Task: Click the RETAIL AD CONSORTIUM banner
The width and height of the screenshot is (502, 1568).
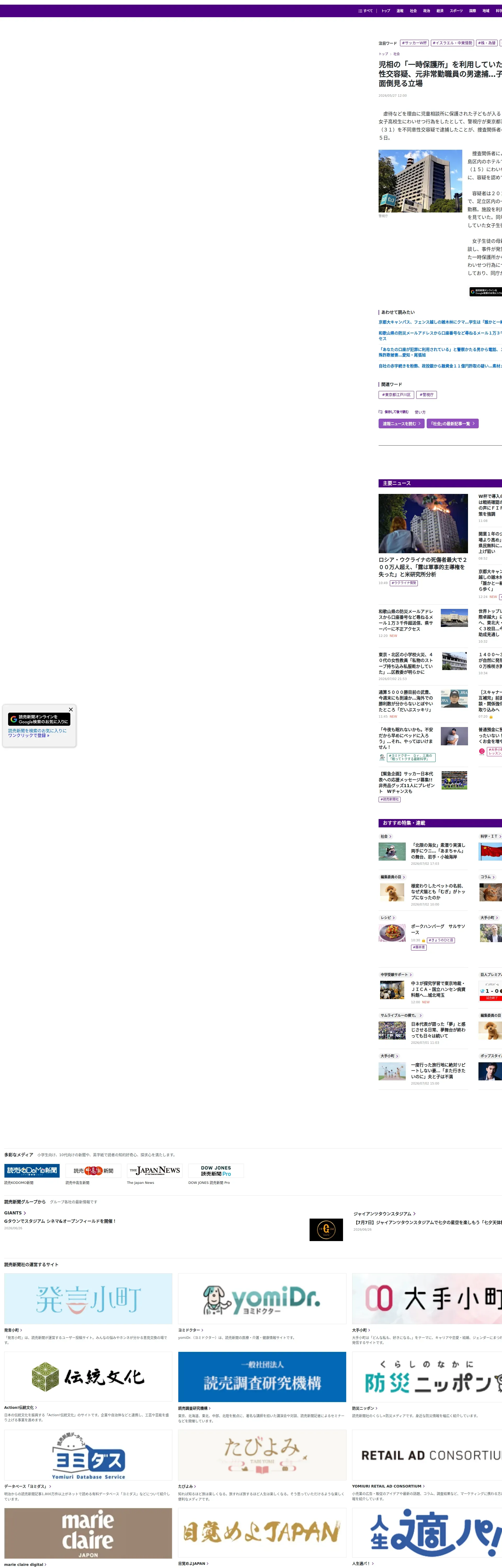Action: coord(427,1455)
